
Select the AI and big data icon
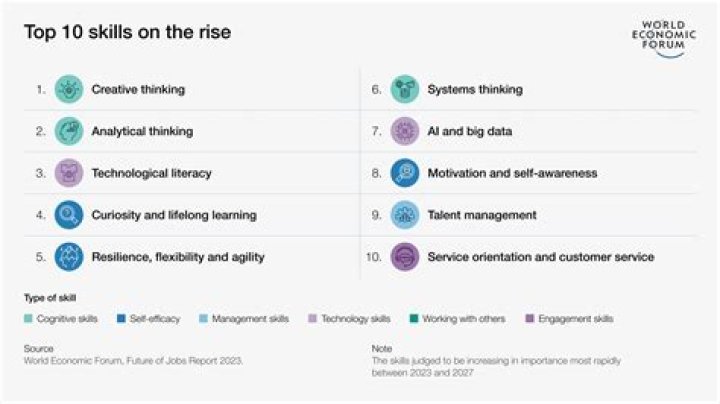coord(404,131)
